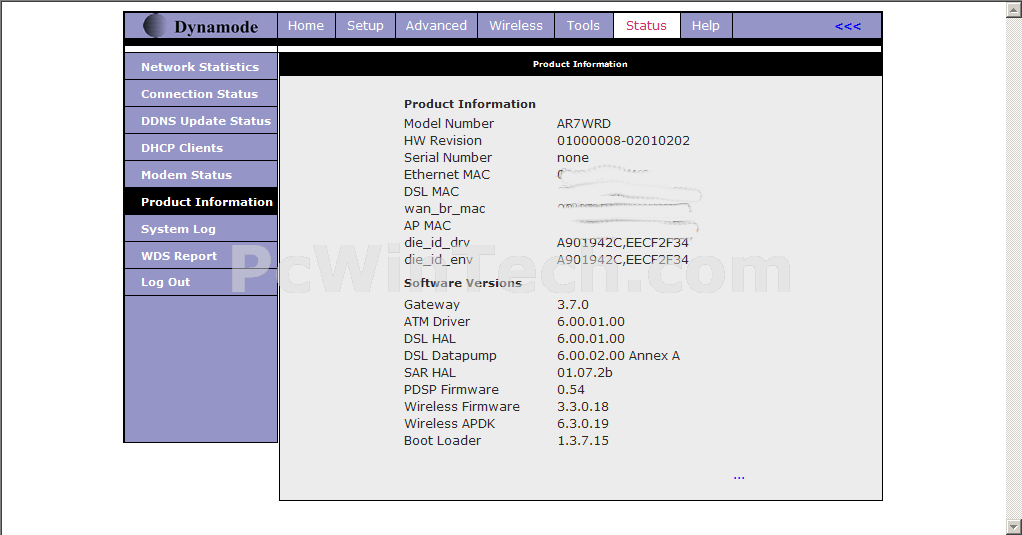This screenshot has height=535, width=1022.
Task: Click Wireless APDK value 6.3.0.19
Action: click(583, 423)
